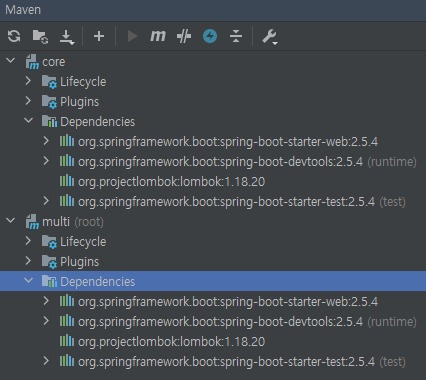Open Maven Settings wrench icon

coord(270,37)
